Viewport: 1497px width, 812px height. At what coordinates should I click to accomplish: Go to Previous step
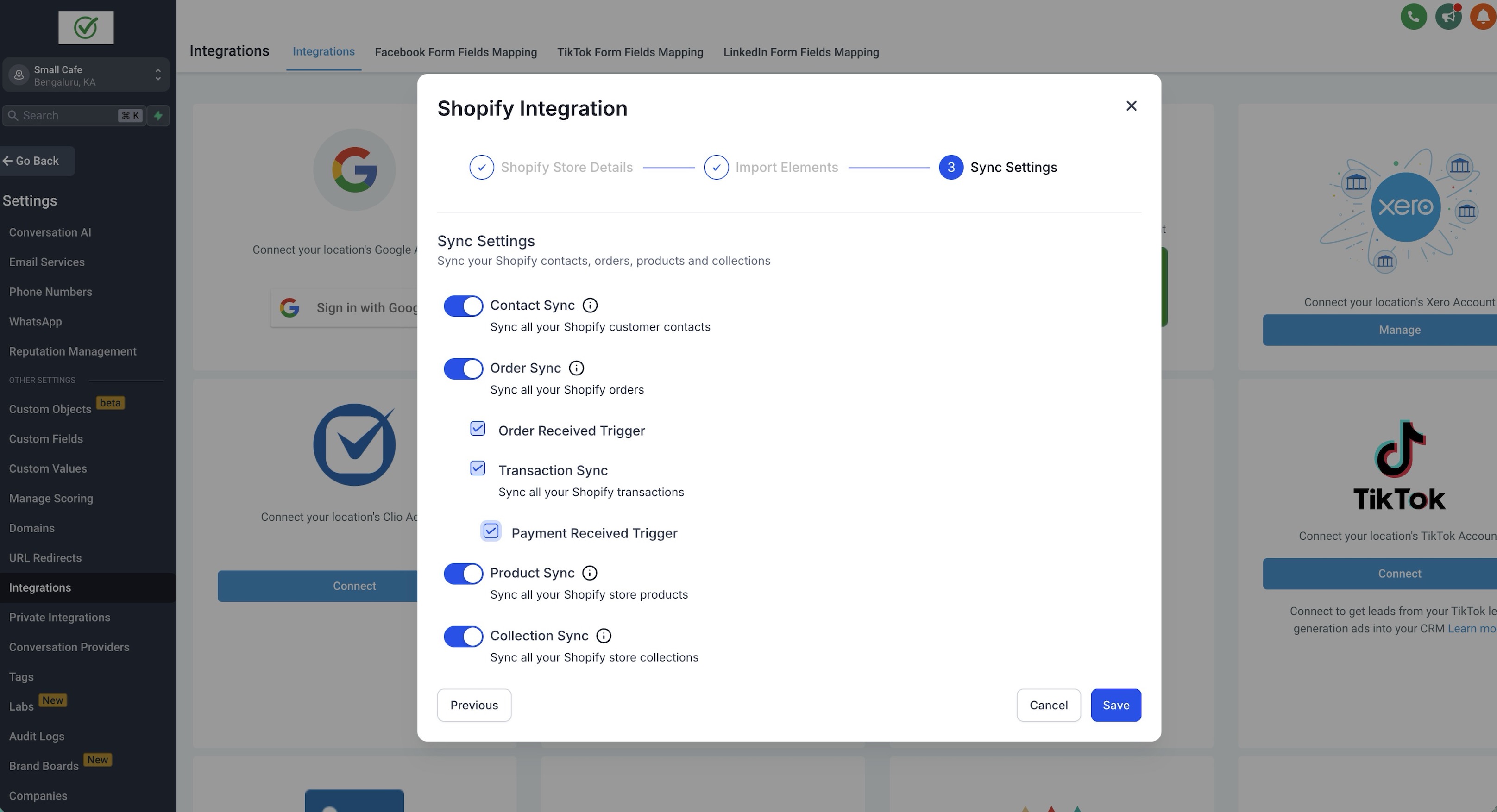tap(474, 705)
